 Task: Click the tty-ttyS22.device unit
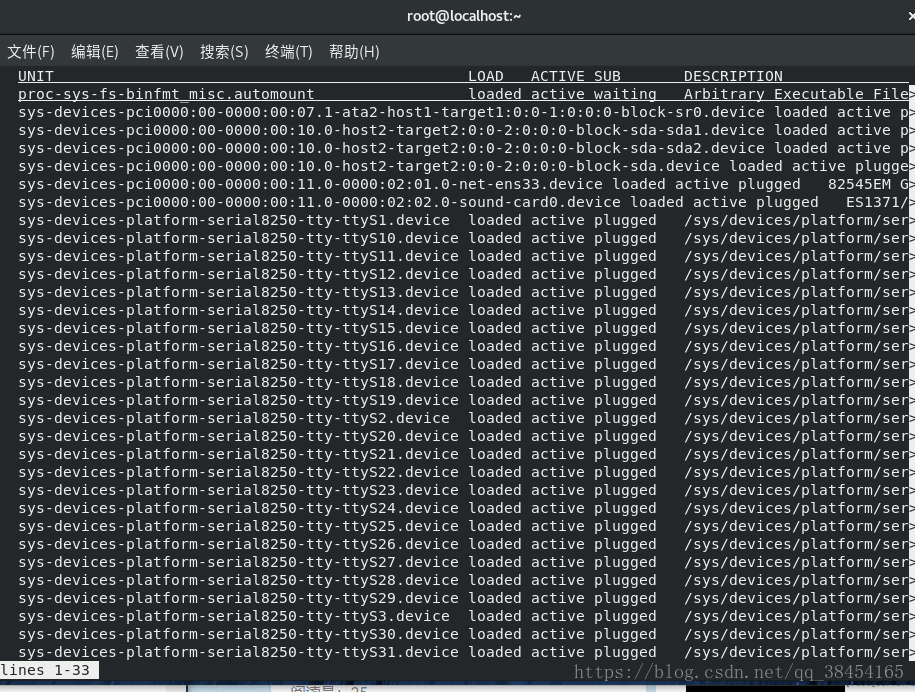click(238, 473)
